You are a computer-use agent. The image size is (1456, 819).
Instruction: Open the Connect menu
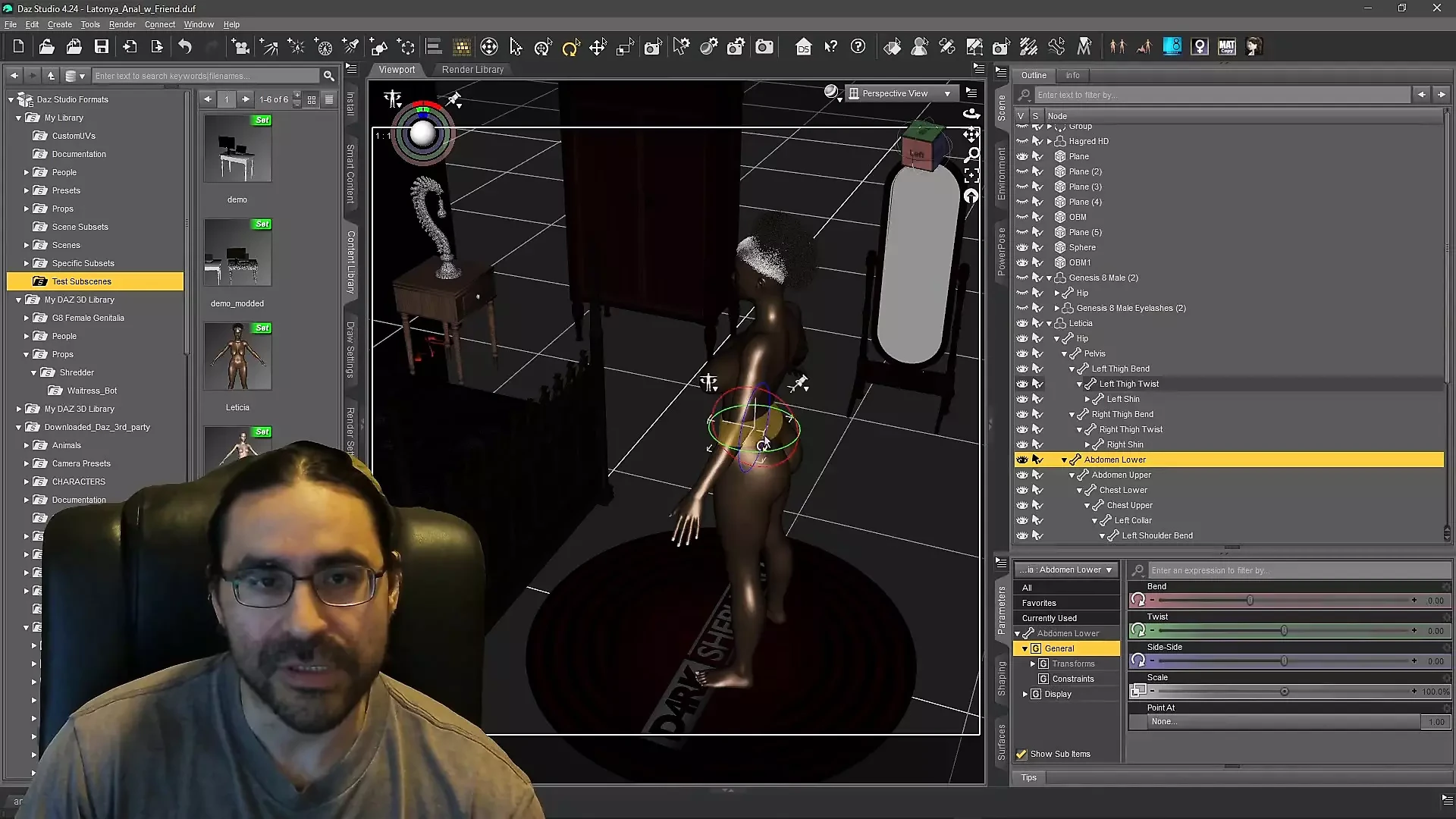tap(160, 24)
